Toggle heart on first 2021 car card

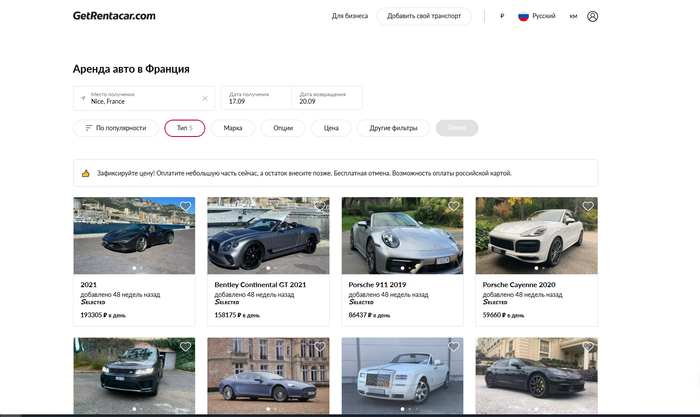pyautogui.click(x=185, y=207)
